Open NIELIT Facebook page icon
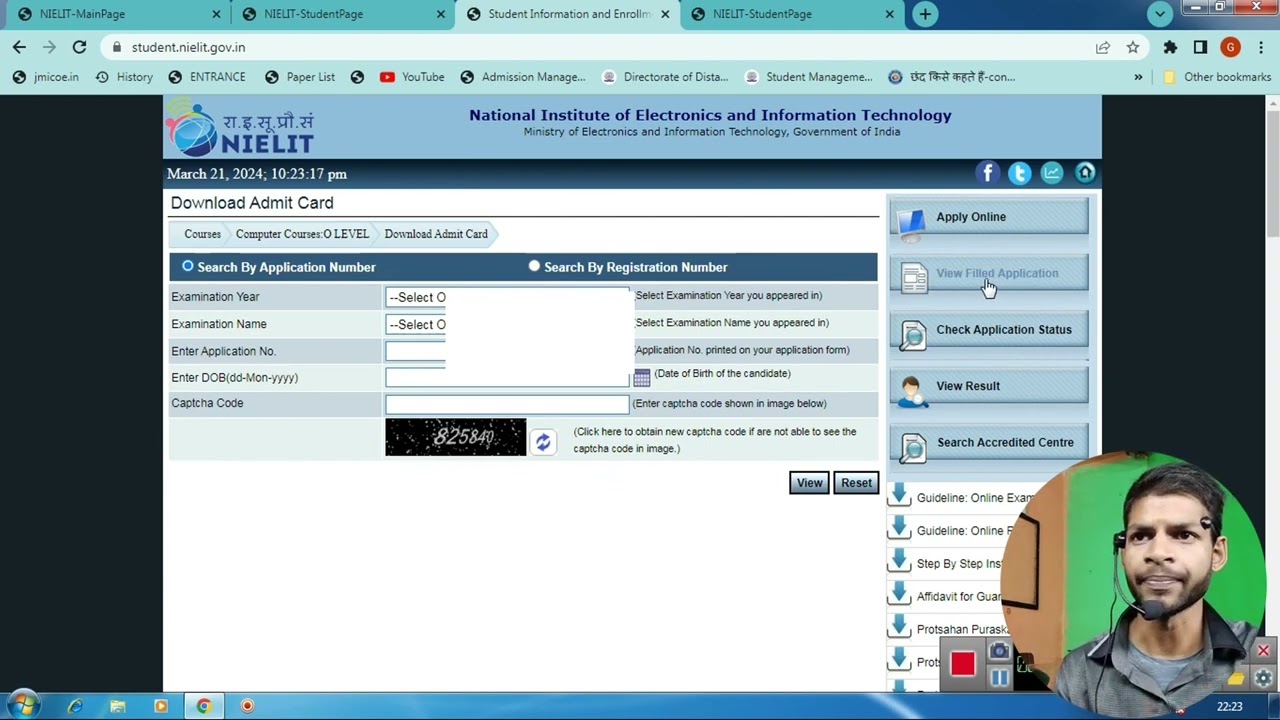 (988, 173)
